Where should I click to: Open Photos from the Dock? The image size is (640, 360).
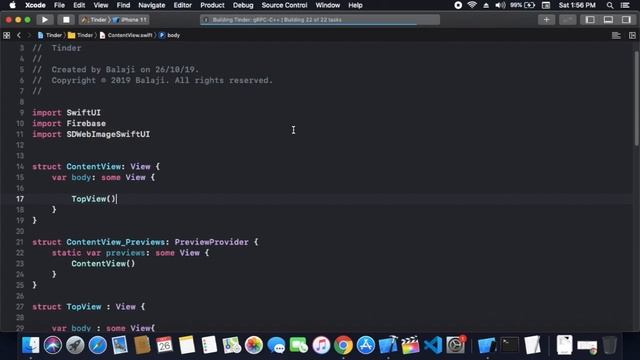point(254,345)
